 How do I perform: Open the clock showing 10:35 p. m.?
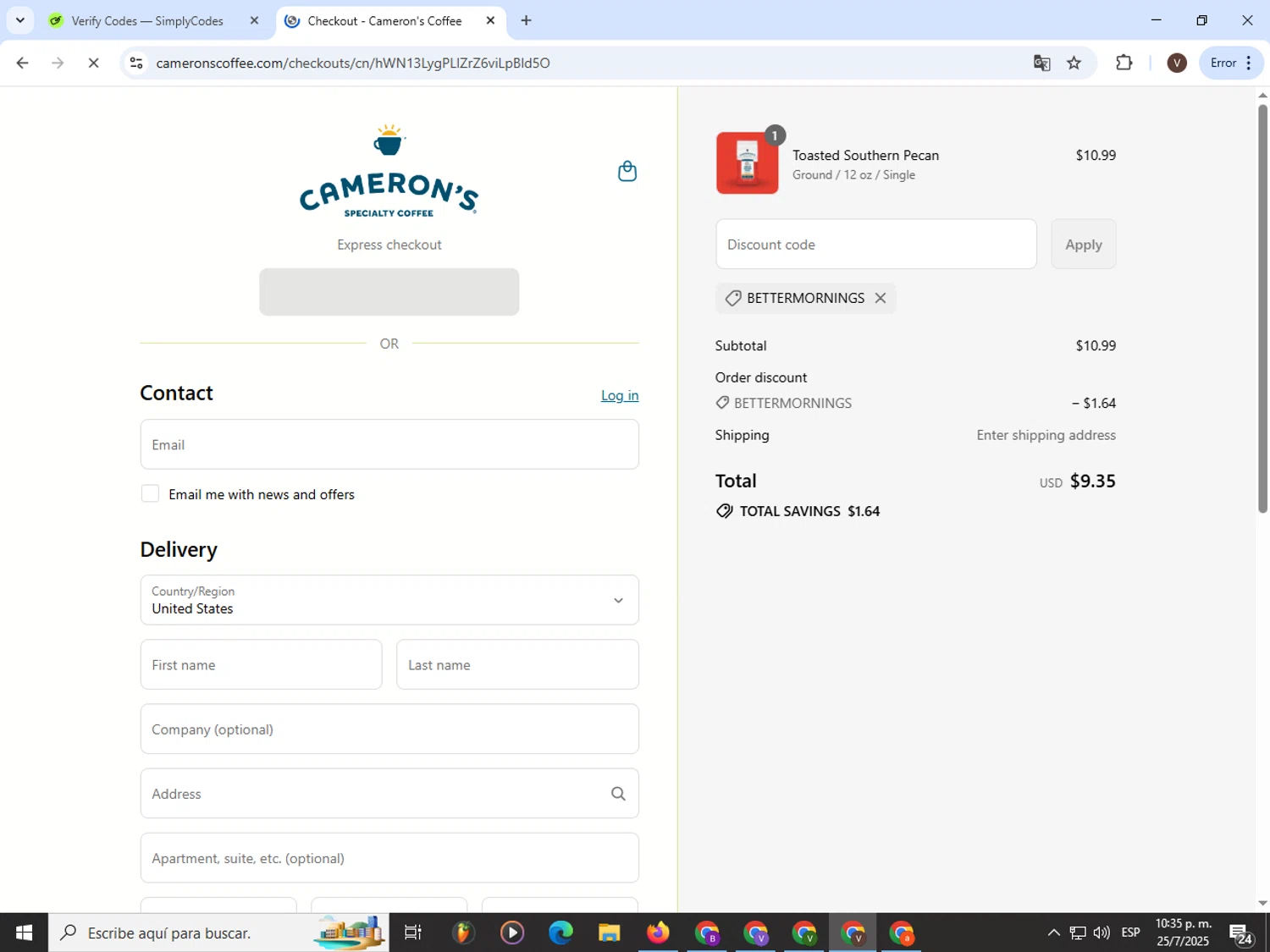coord(1183,933)
